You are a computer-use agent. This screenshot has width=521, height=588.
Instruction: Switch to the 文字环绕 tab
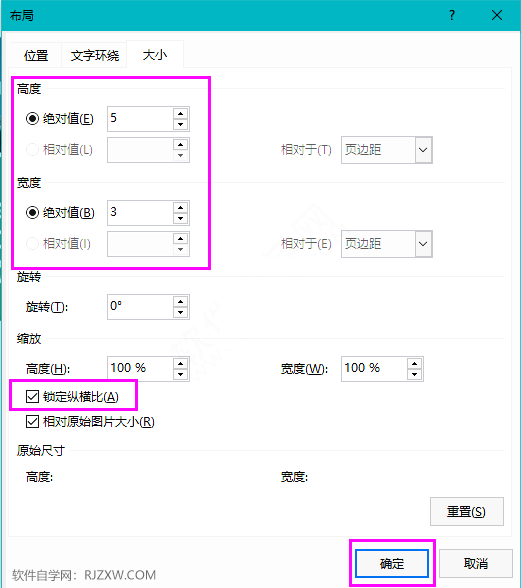point(95,55)
